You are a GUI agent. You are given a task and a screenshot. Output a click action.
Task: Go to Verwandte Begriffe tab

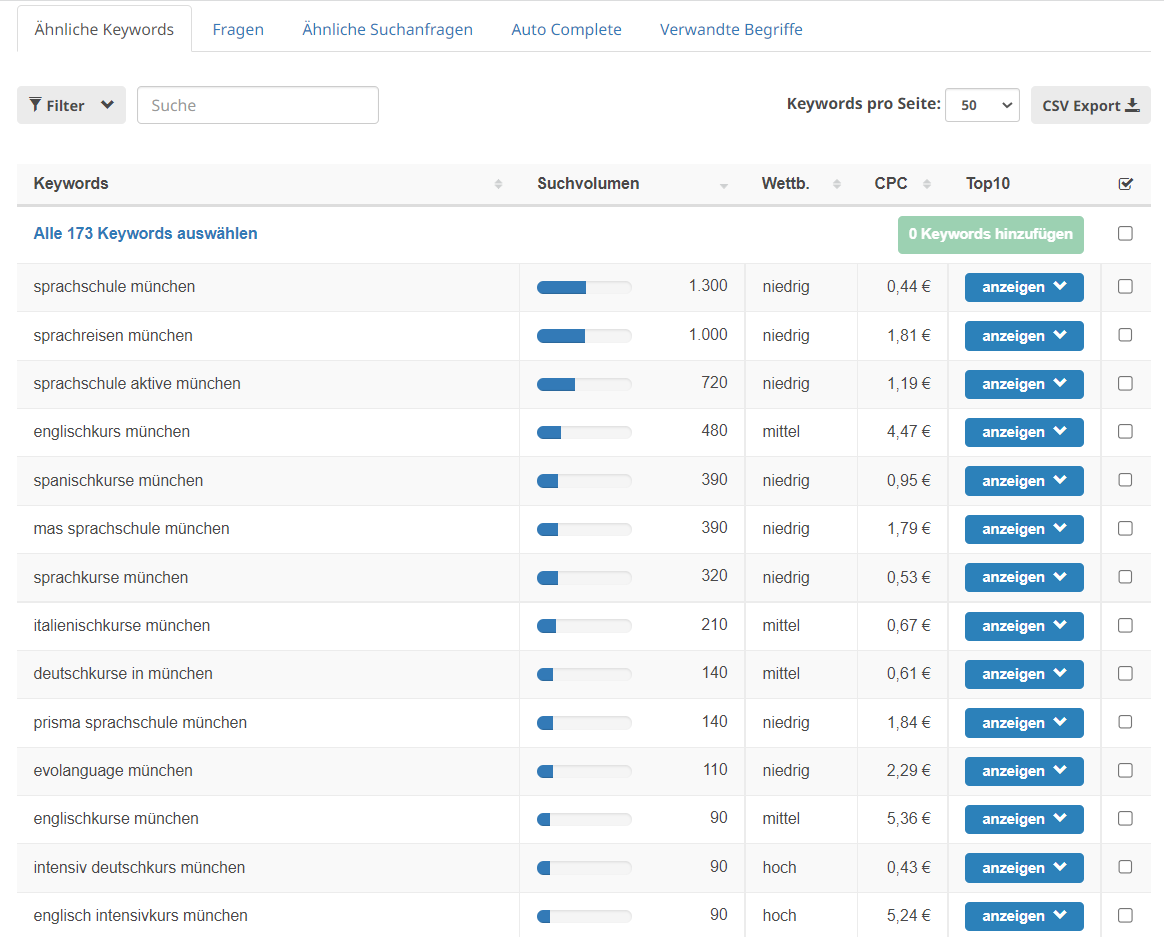(731, 29)
